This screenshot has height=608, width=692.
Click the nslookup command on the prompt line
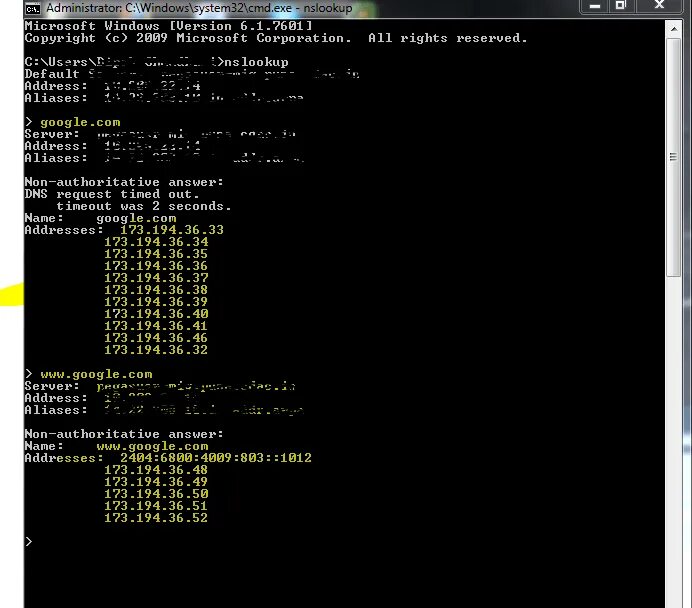[256, 62]
